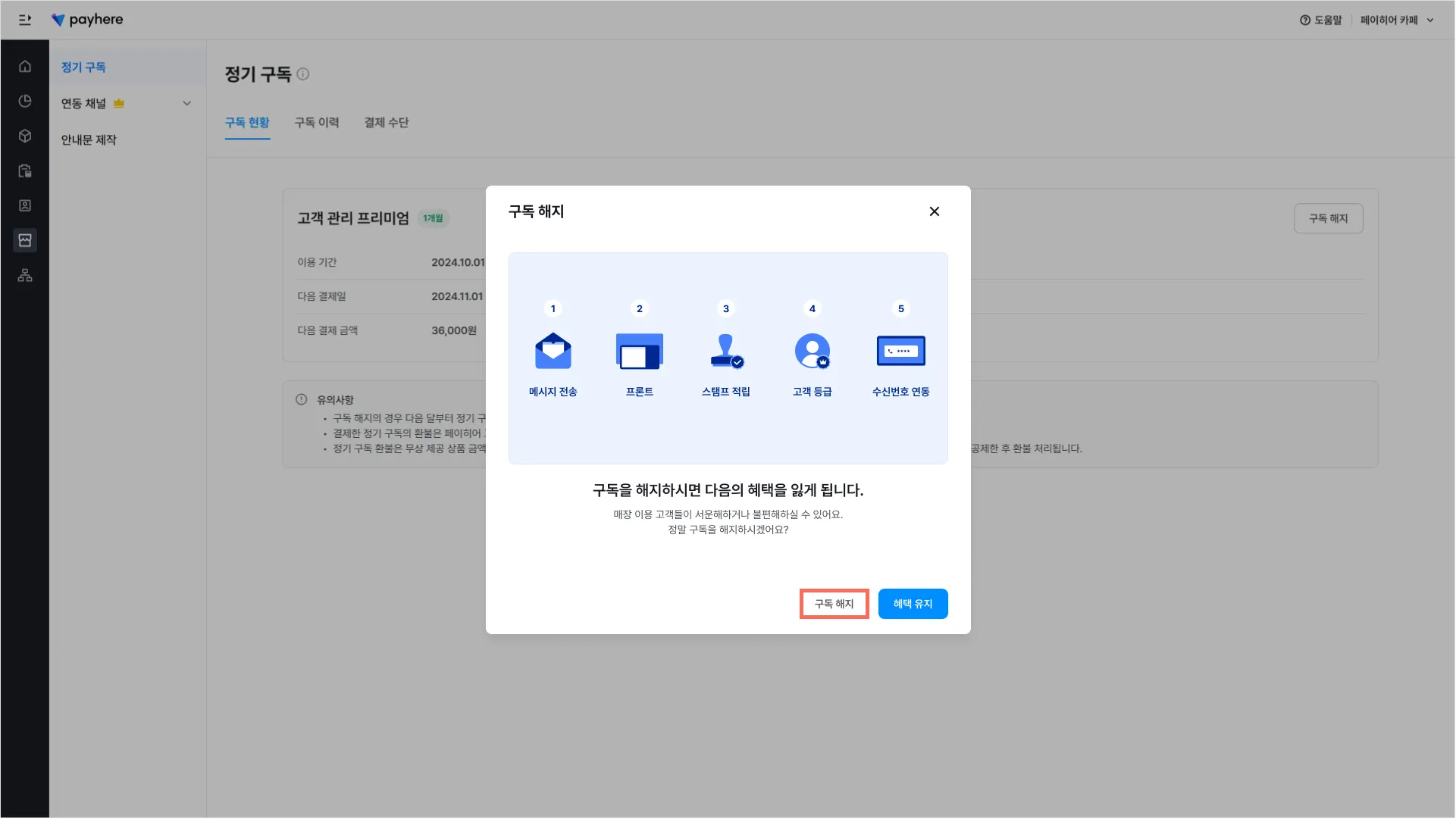Viewport: 1456px width, 819px height.
Task: Confirm 구독 해지 in the dialog
Action: (834, 604)
